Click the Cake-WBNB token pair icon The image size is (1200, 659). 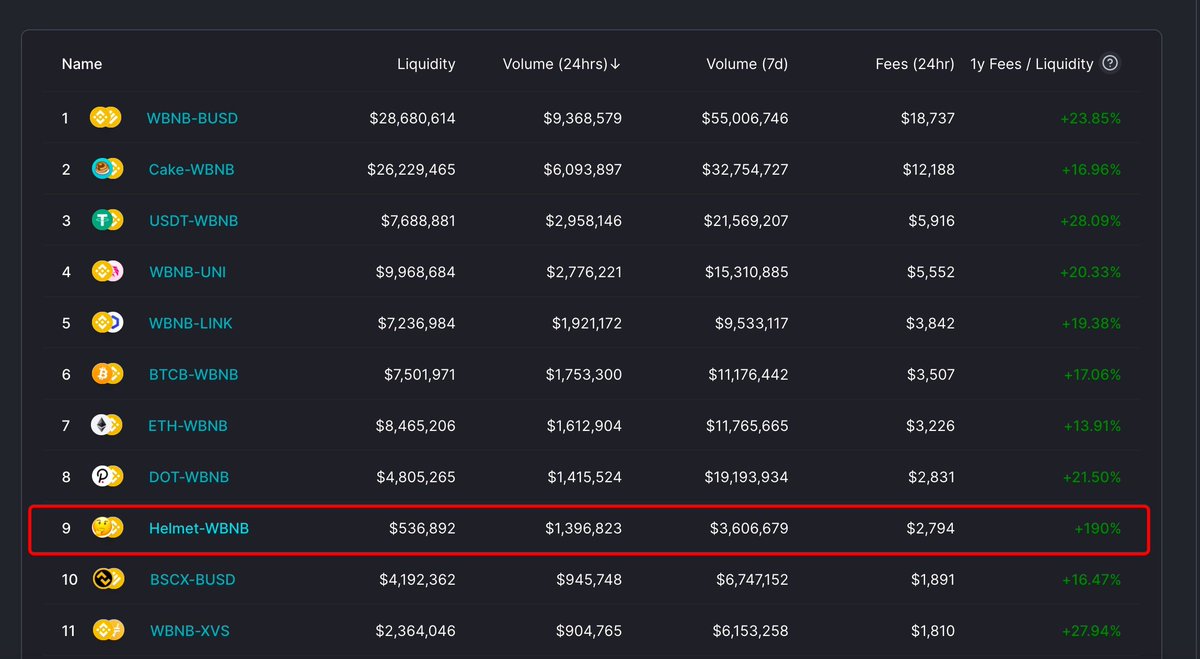(106, 169)
